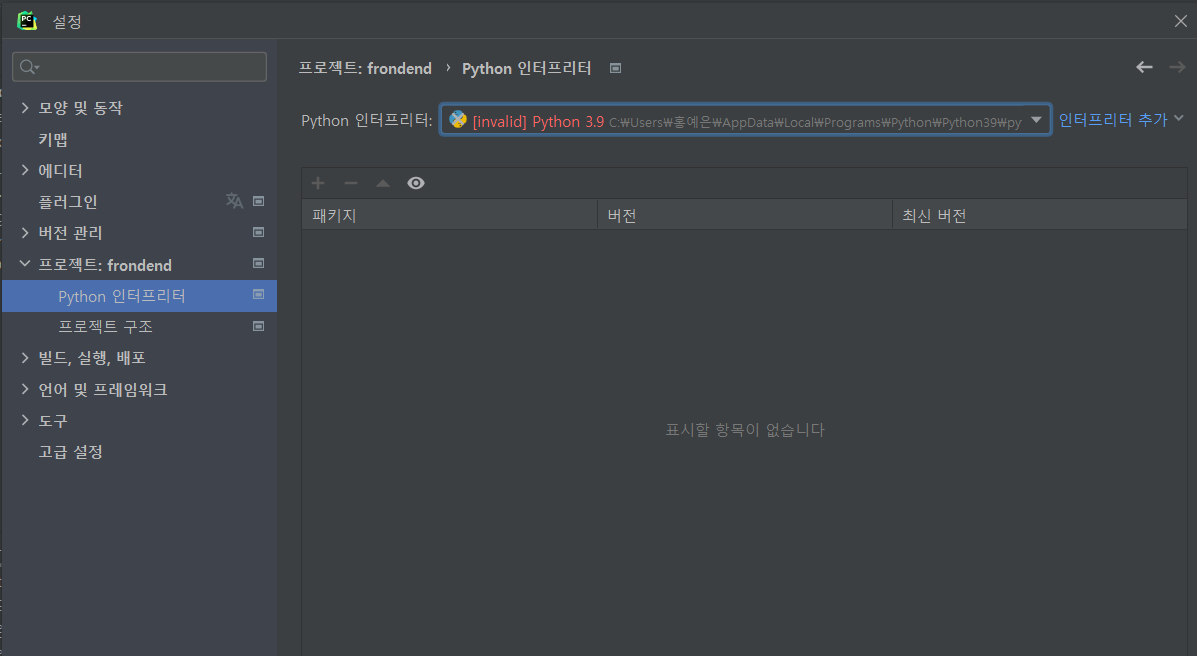Click project-level icon next to breadcrumb
The height and width of the screenshot is (656, 1197).
click(x=615, y=68)
